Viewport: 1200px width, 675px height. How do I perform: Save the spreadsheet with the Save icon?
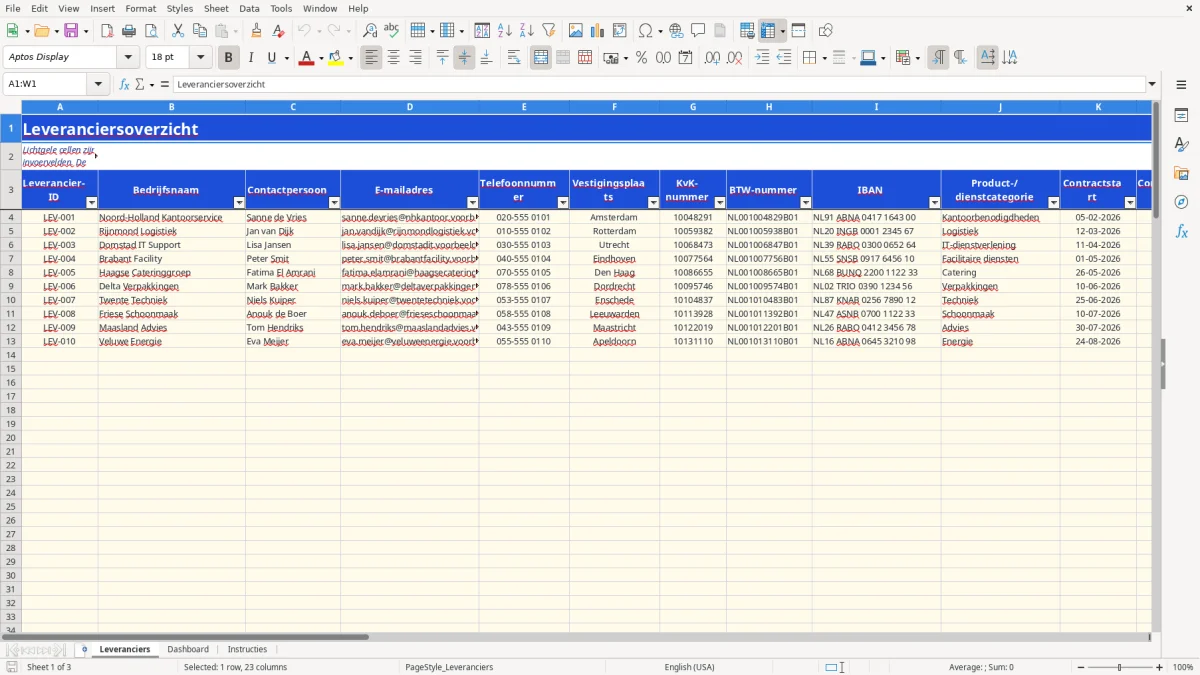[71, 31]
